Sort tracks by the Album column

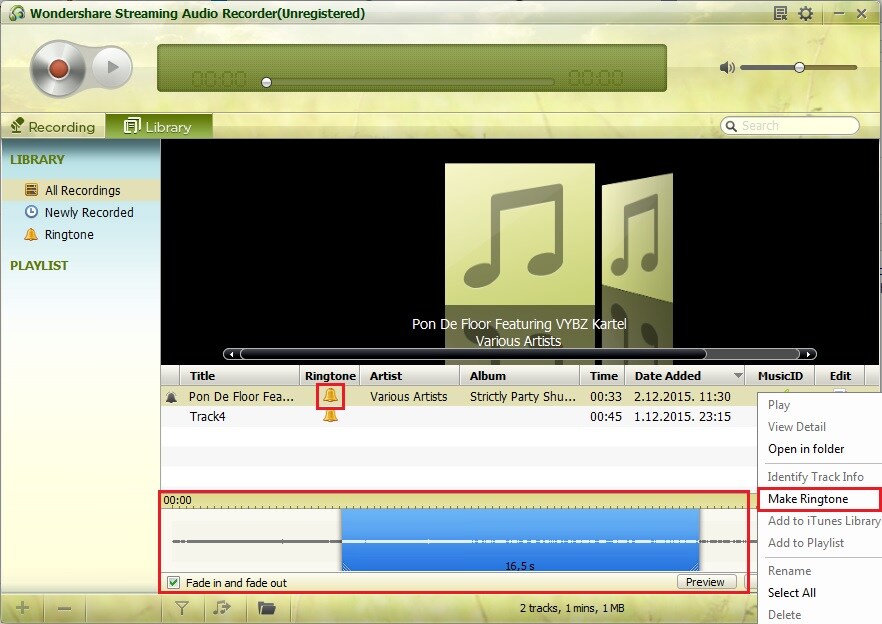click(x=520, y=375)
